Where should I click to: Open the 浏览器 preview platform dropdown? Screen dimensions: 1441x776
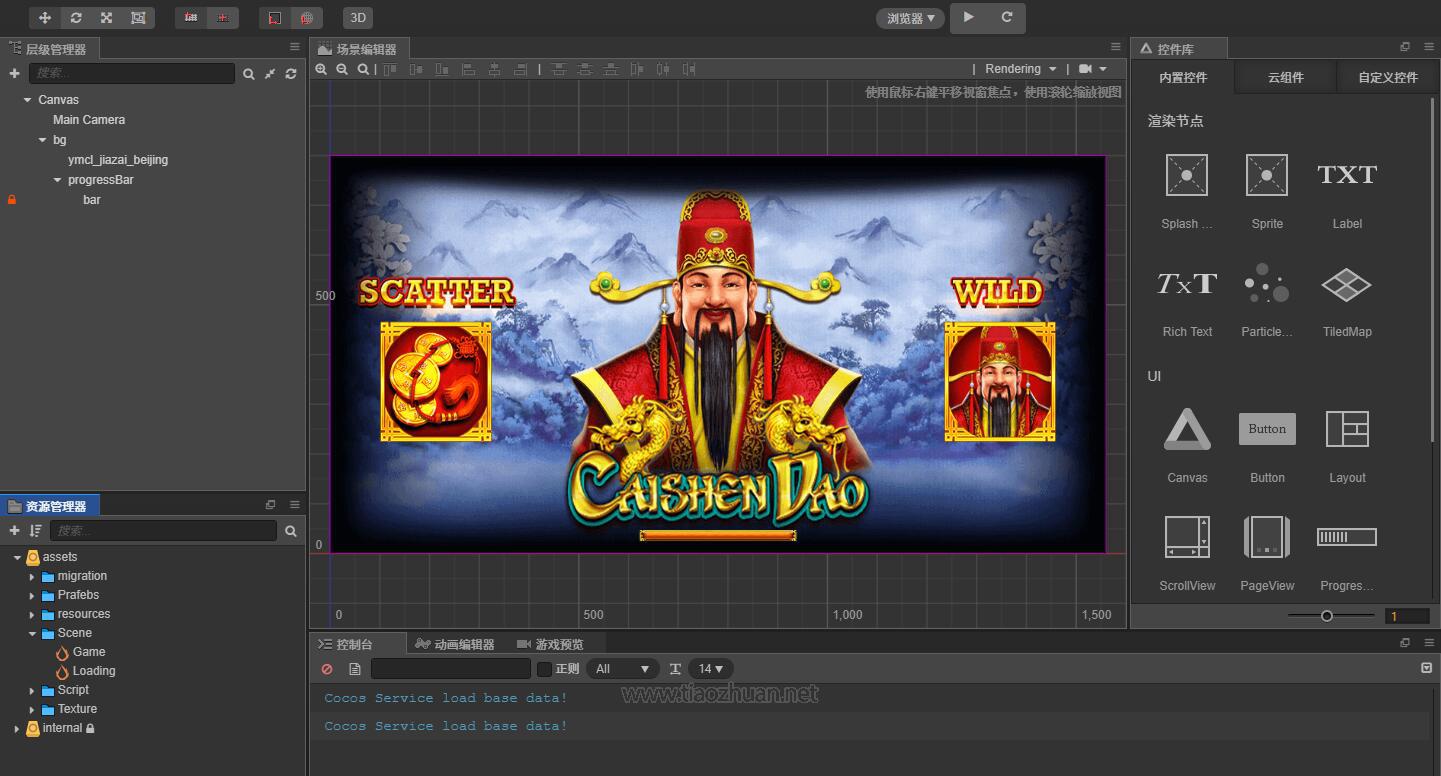[910, 18]
